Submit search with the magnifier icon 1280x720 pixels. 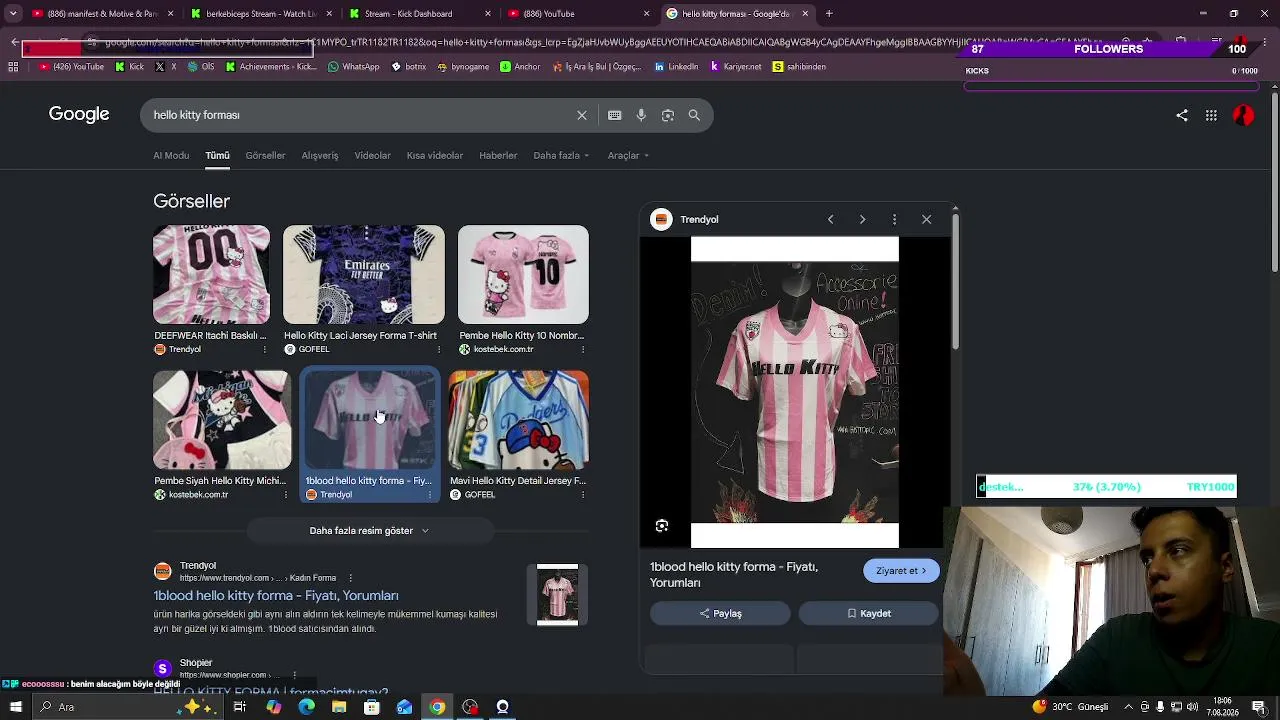(694, 115)
